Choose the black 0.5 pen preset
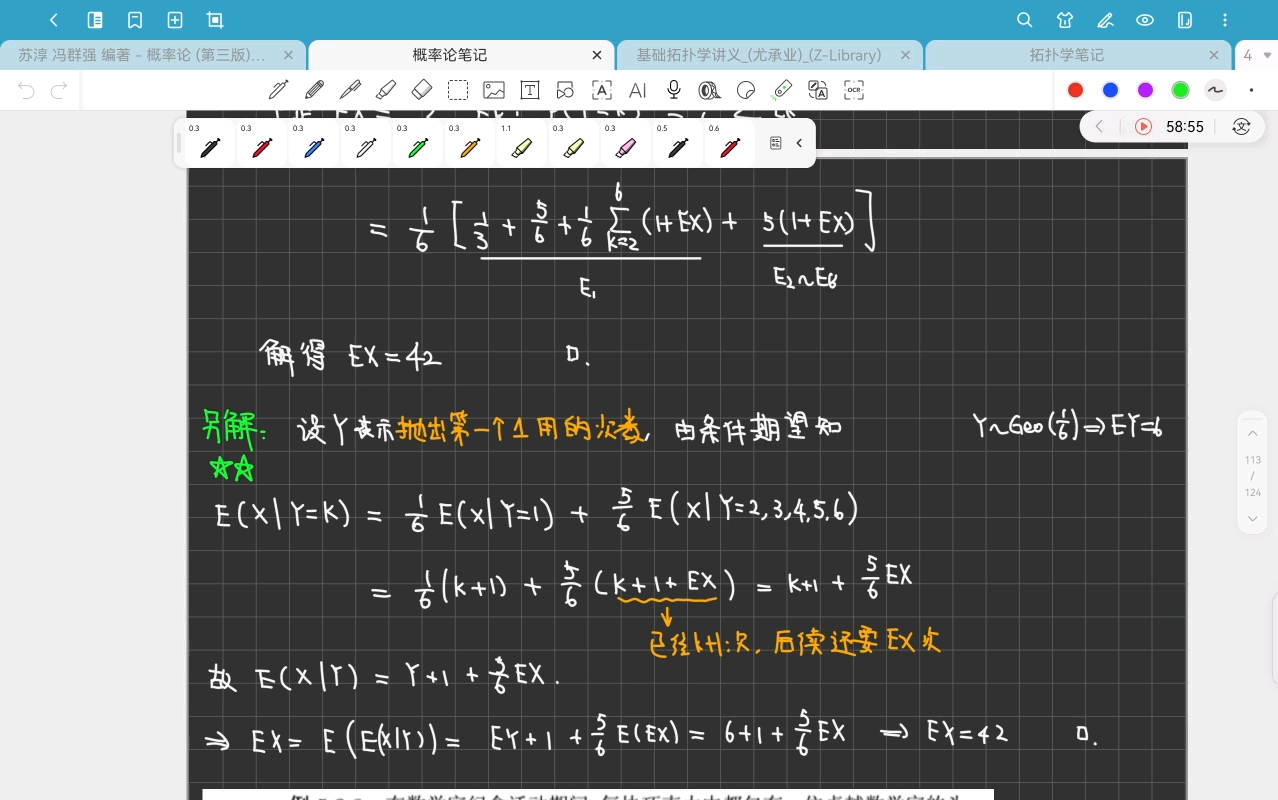The image size is (1278, 800). point(678,143)
